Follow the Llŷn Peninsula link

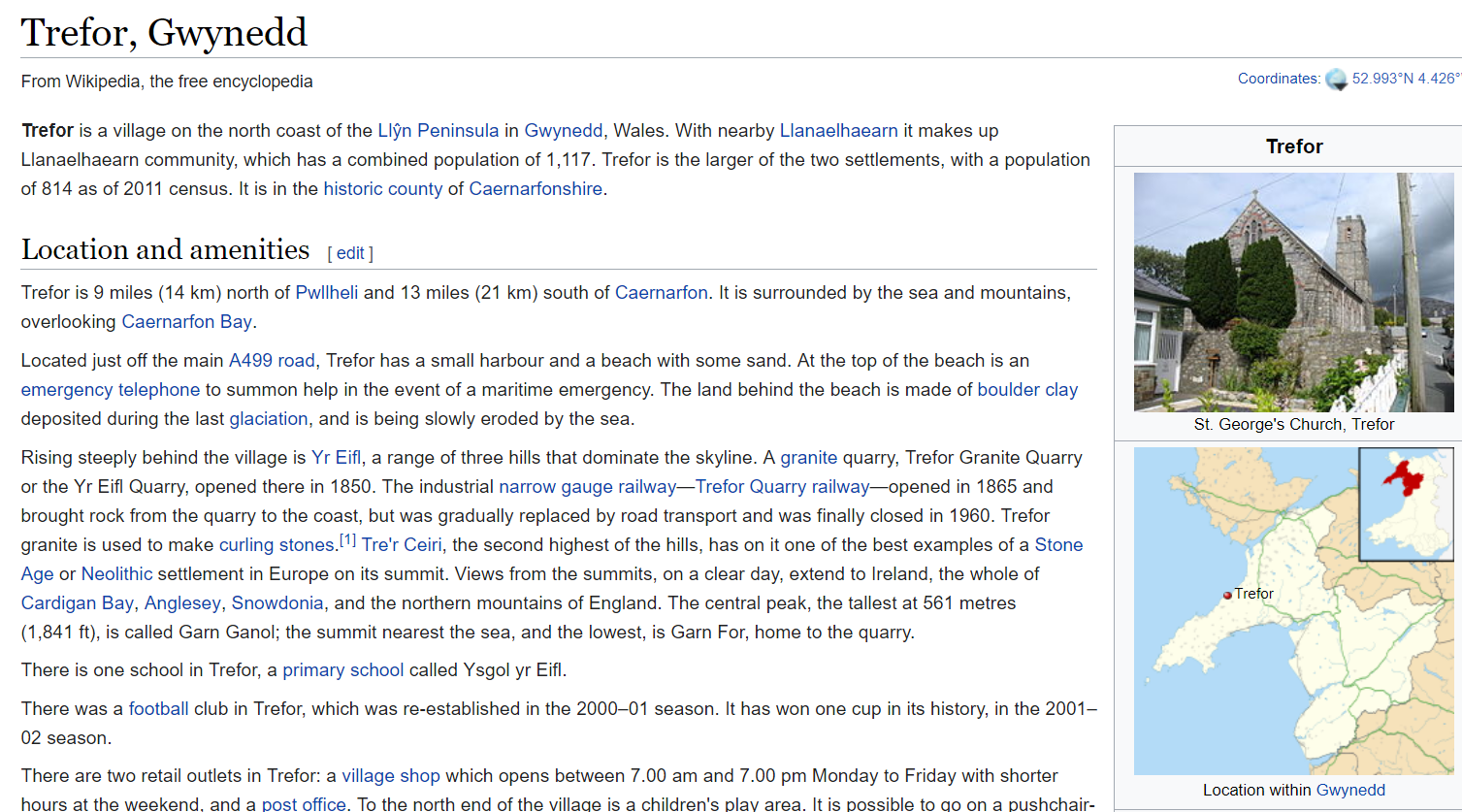[x=439, y=131]
